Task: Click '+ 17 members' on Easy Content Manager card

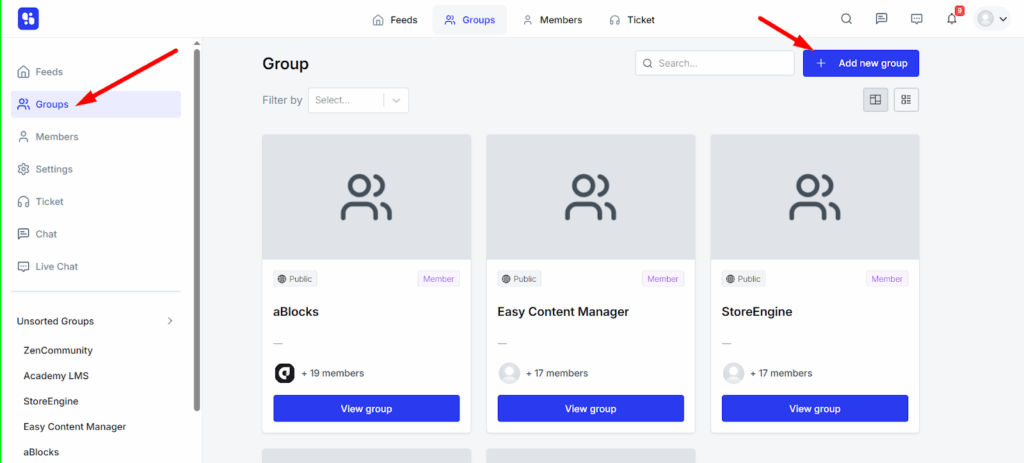Action: pyautogui.click(x=556, y=374)
